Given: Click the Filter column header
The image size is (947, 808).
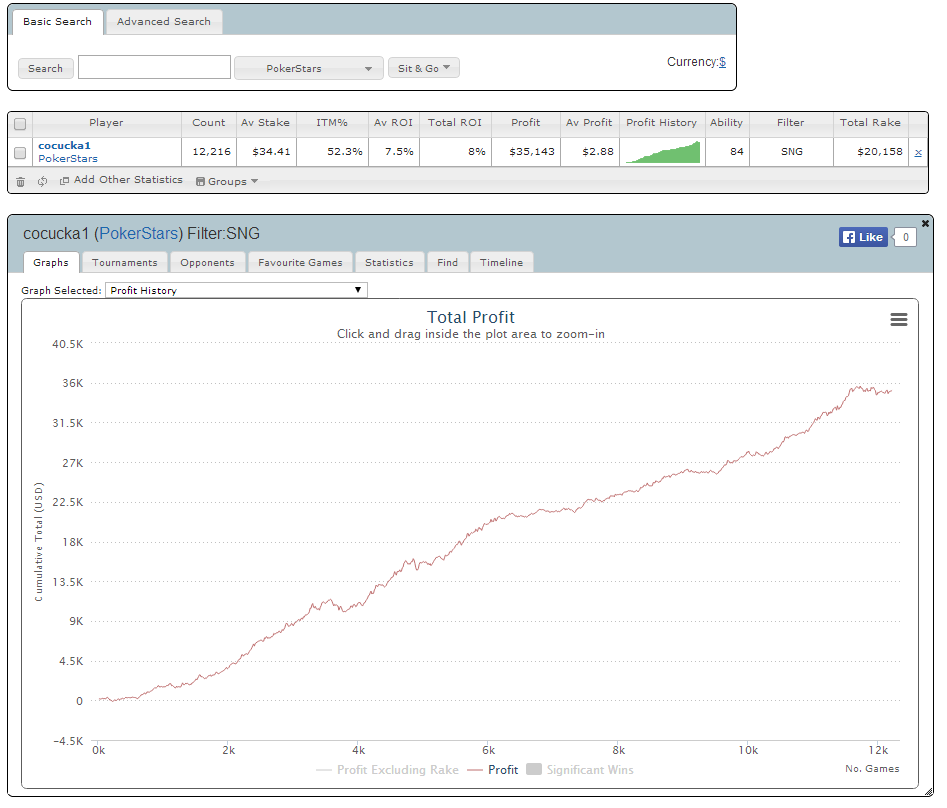Looking at the screenshot, I should (x=791, y=123).
